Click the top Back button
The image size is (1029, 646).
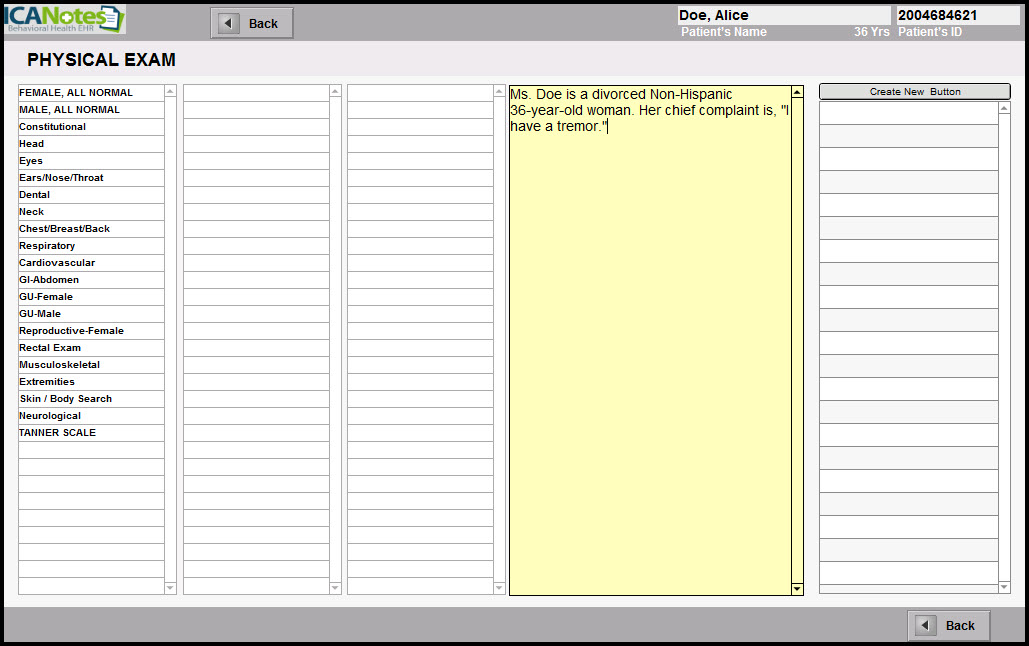click(252, 23)
